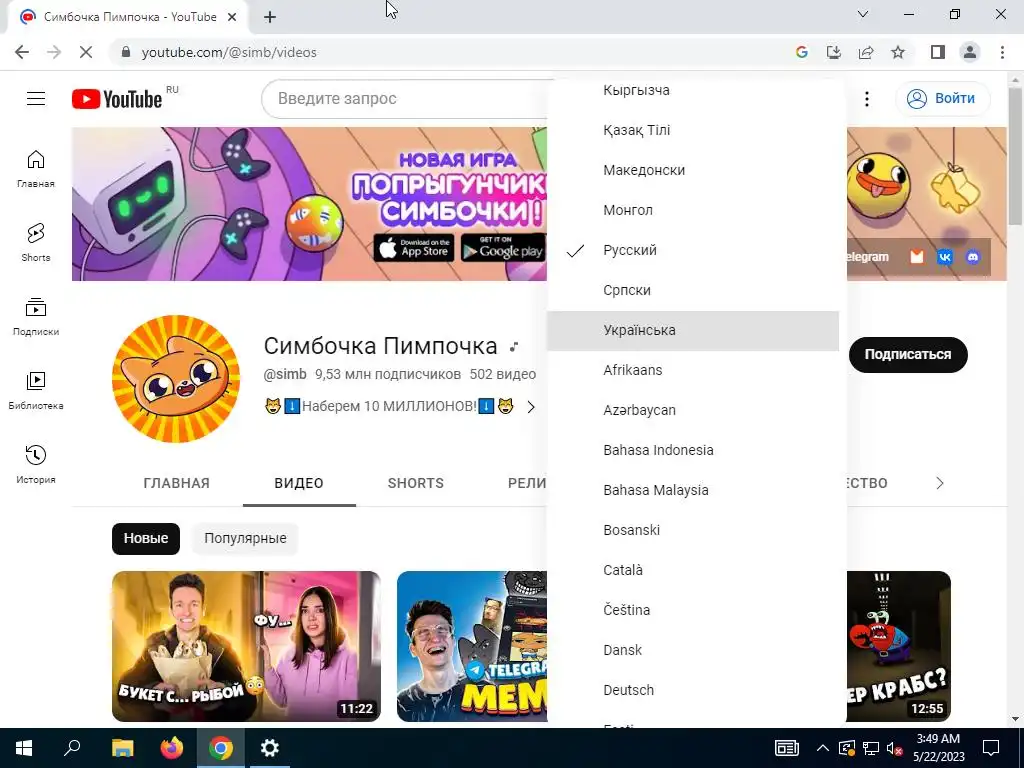Click the channel avatar cat picture
The image size is (1024, 768).
click(x=176, y=379)
